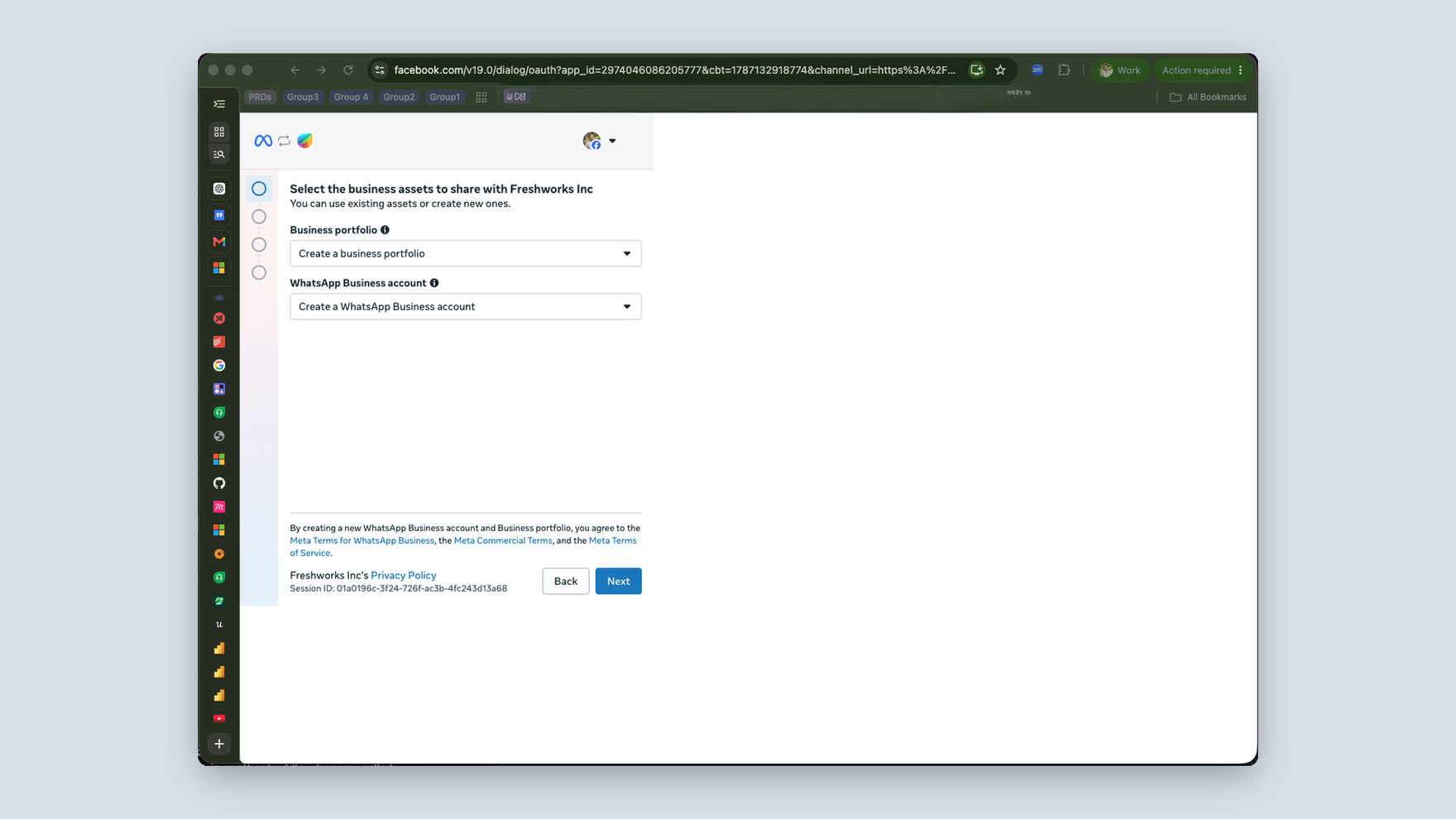Open the WhatsApp Business account dropdown
Screen dimensions: 1456x819
click(x=466, y=306)
